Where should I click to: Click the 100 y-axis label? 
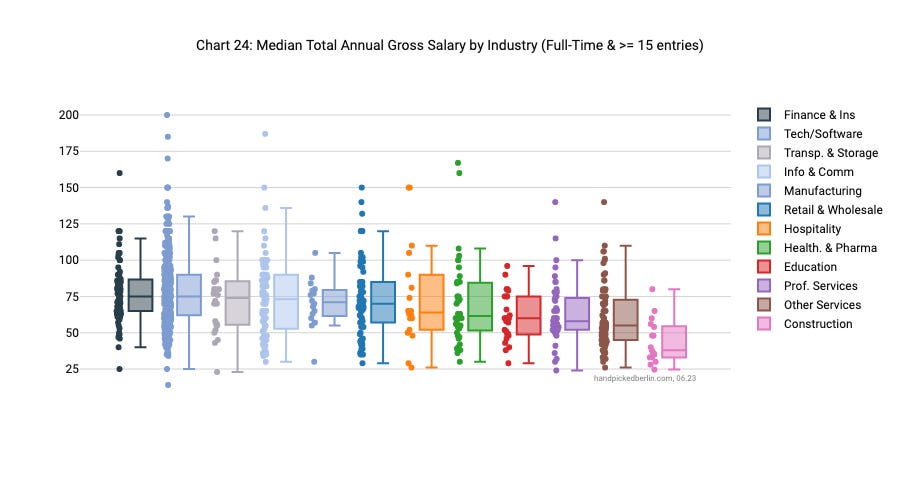[x=69, y=260]
